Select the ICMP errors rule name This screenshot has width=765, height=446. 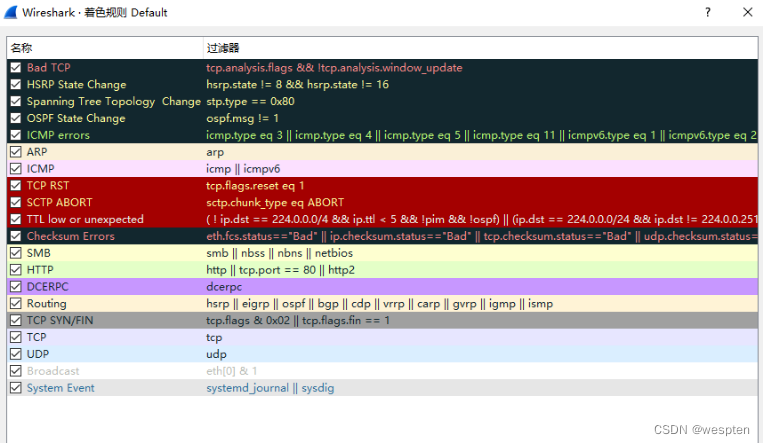point(58,135)
